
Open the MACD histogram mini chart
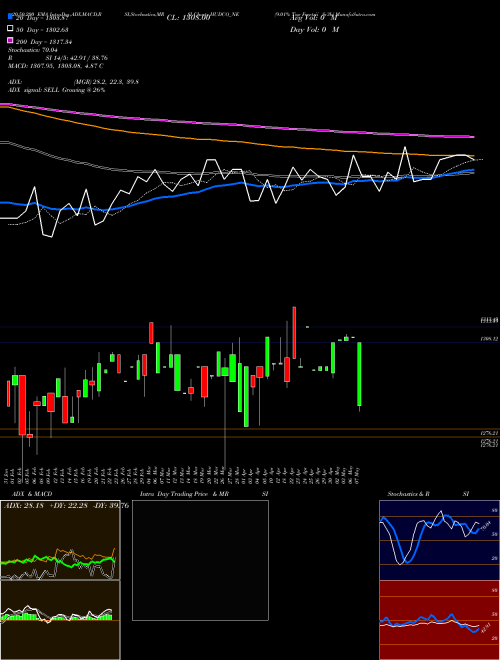point(60,620)
